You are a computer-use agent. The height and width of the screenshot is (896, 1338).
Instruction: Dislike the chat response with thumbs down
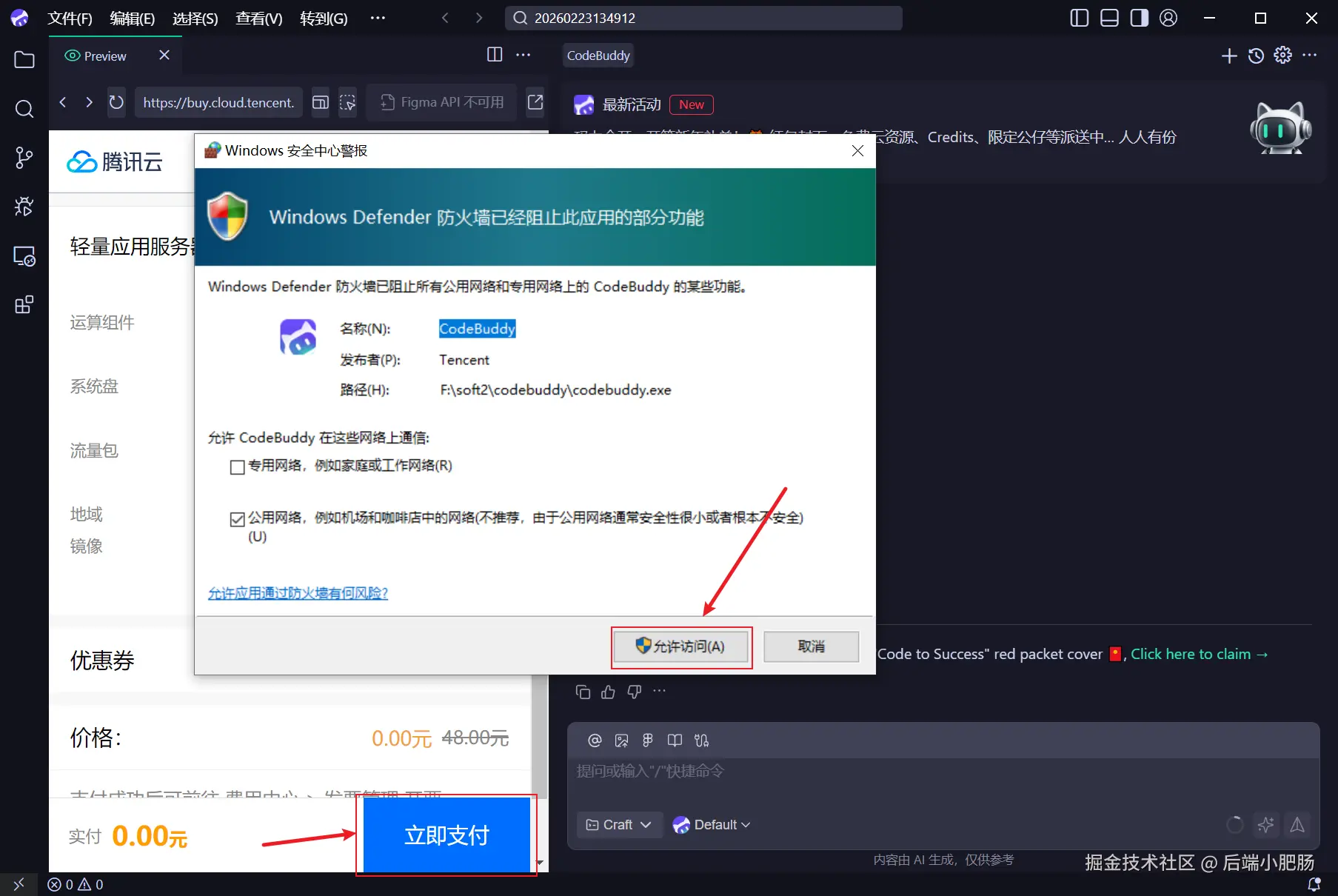(635, 692)
